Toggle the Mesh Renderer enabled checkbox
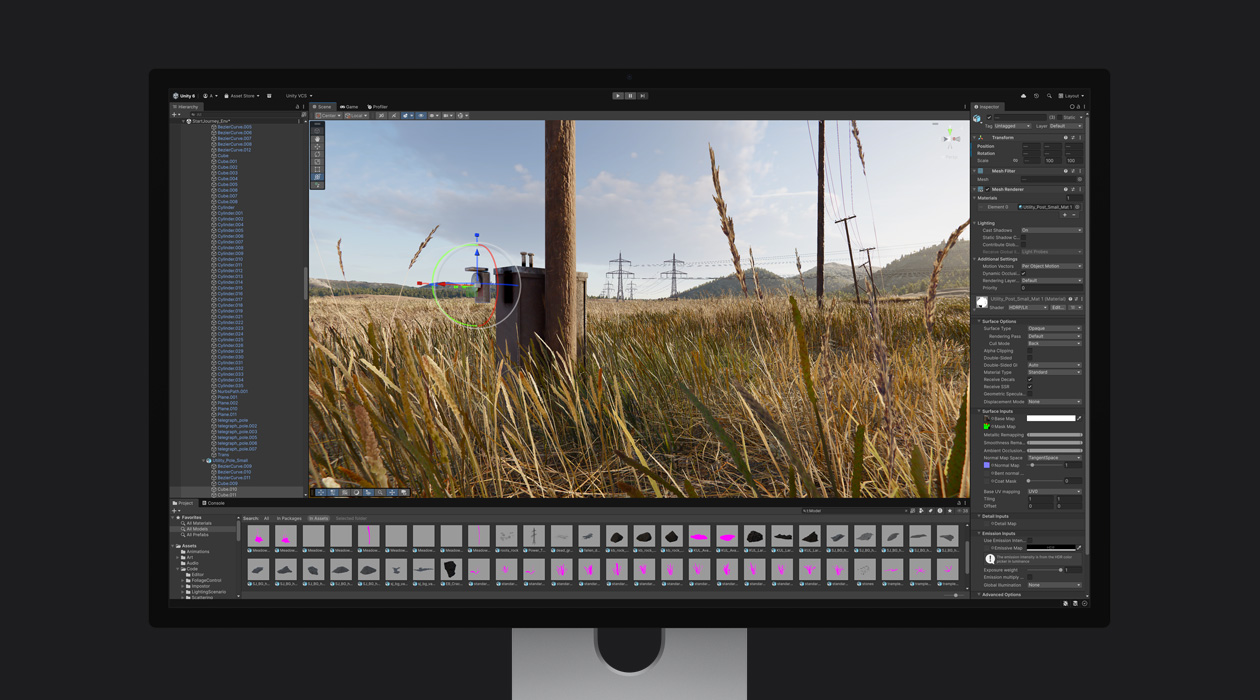This screenshot has height=700, width=1260. 988,189
